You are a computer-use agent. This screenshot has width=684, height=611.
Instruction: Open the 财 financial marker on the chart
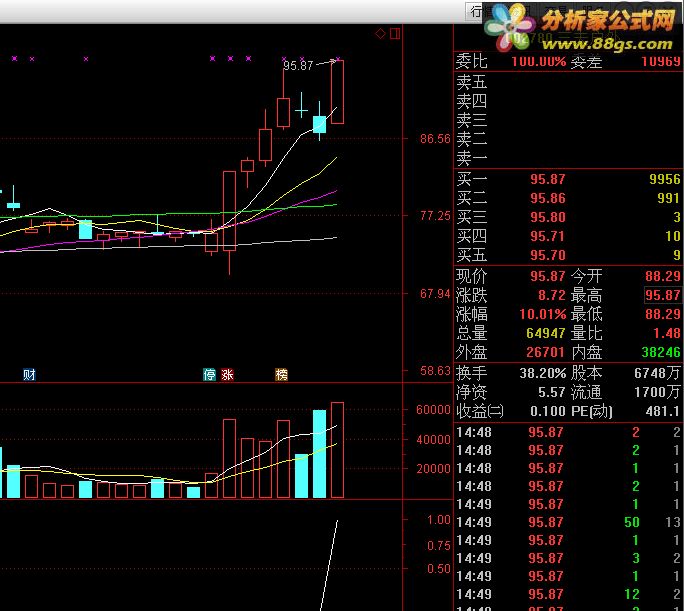[x=29, y=374]
